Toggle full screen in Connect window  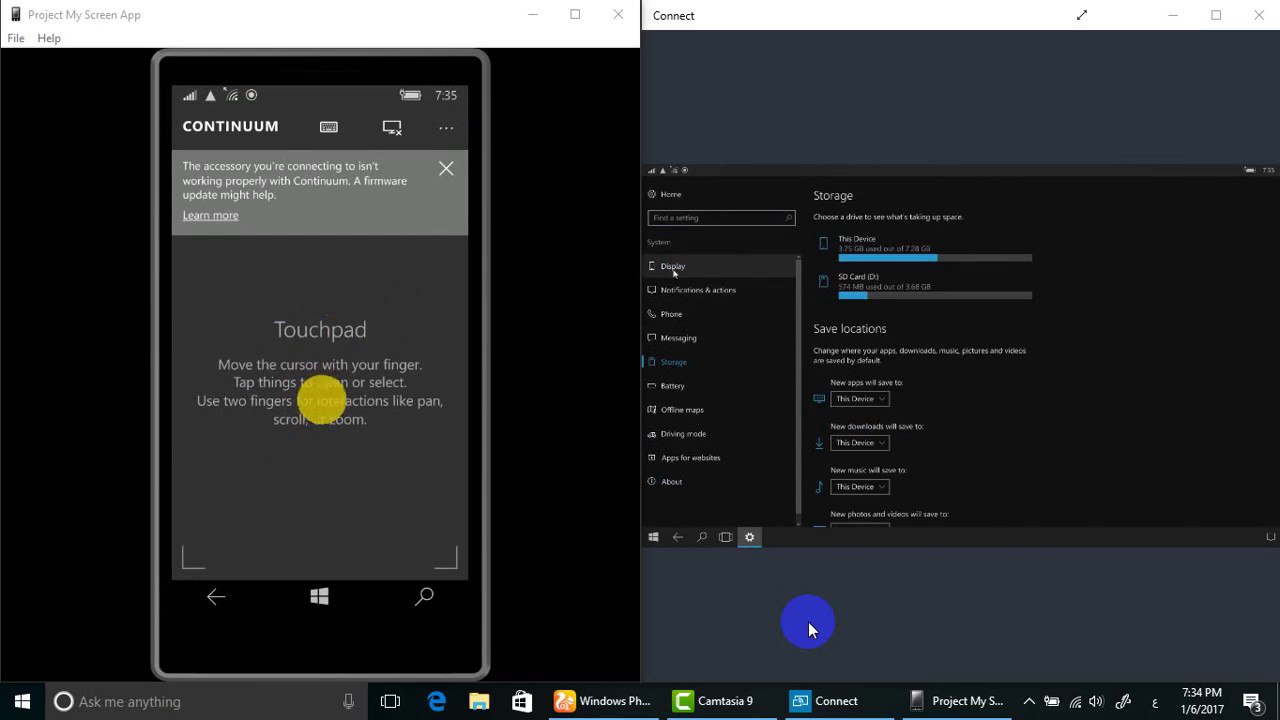tap(1081, 15)
